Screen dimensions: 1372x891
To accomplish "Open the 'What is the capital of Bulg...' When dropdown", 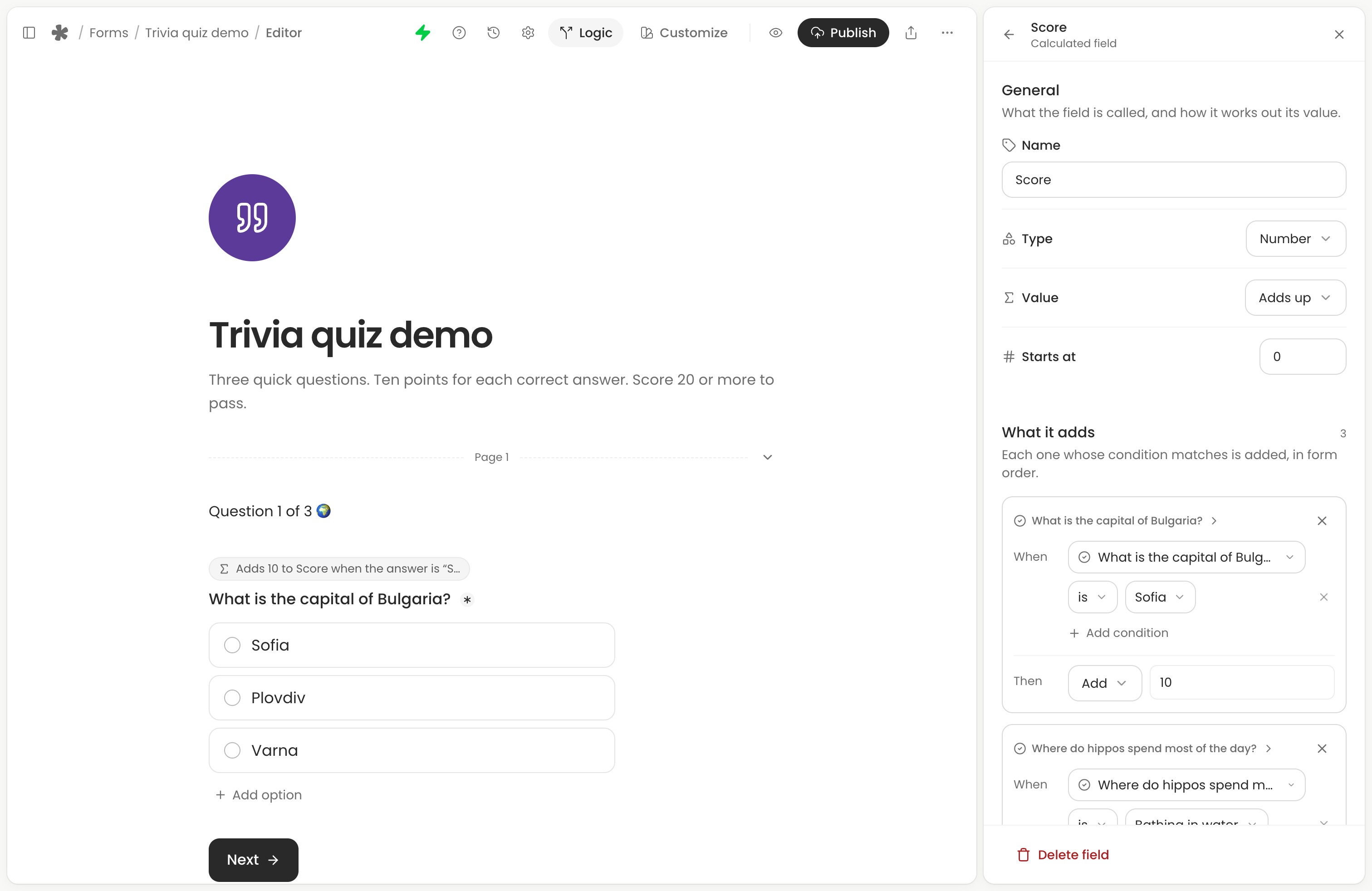I will pos(1186,557).
